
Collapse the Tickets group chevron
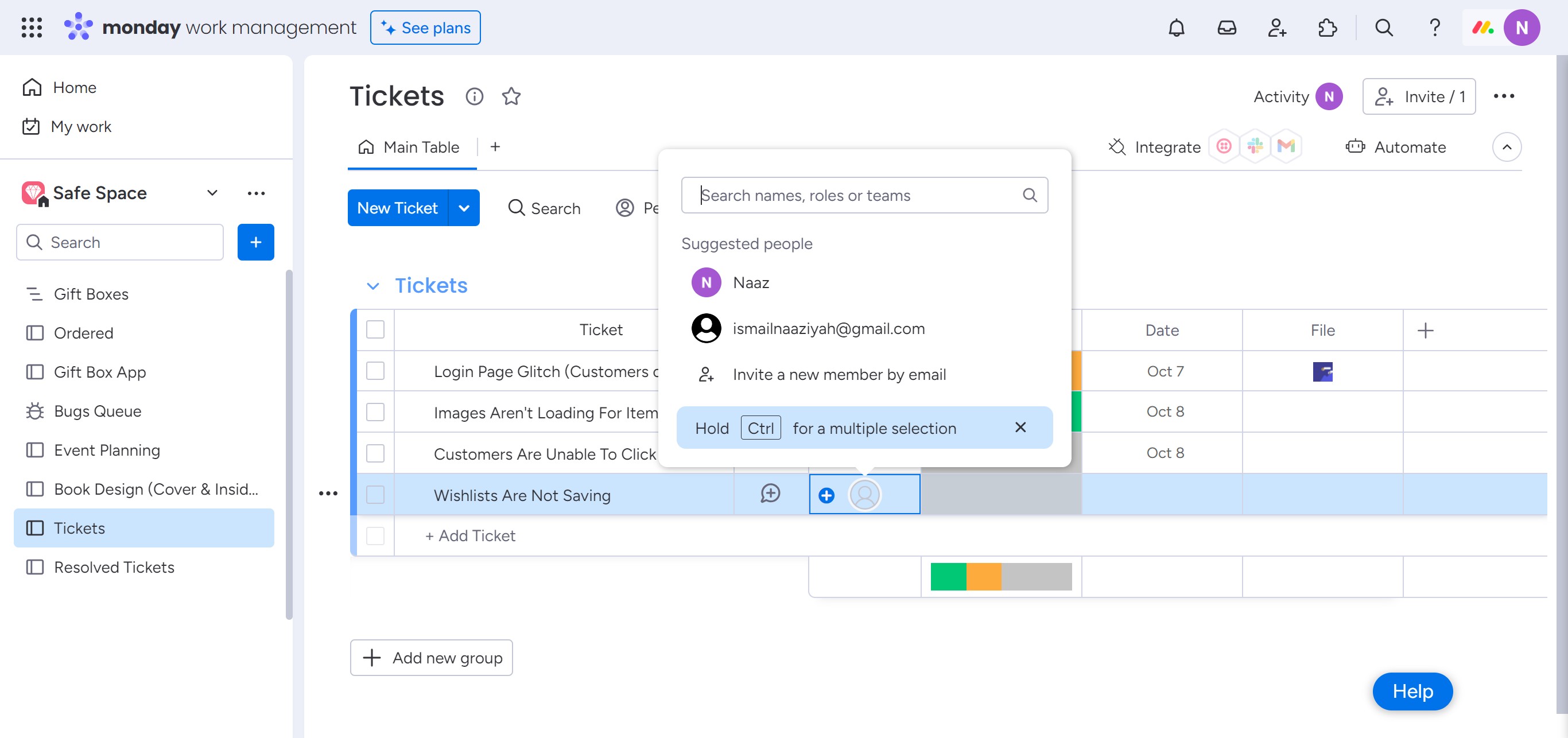pyautogui.click(x=372, y=285)
